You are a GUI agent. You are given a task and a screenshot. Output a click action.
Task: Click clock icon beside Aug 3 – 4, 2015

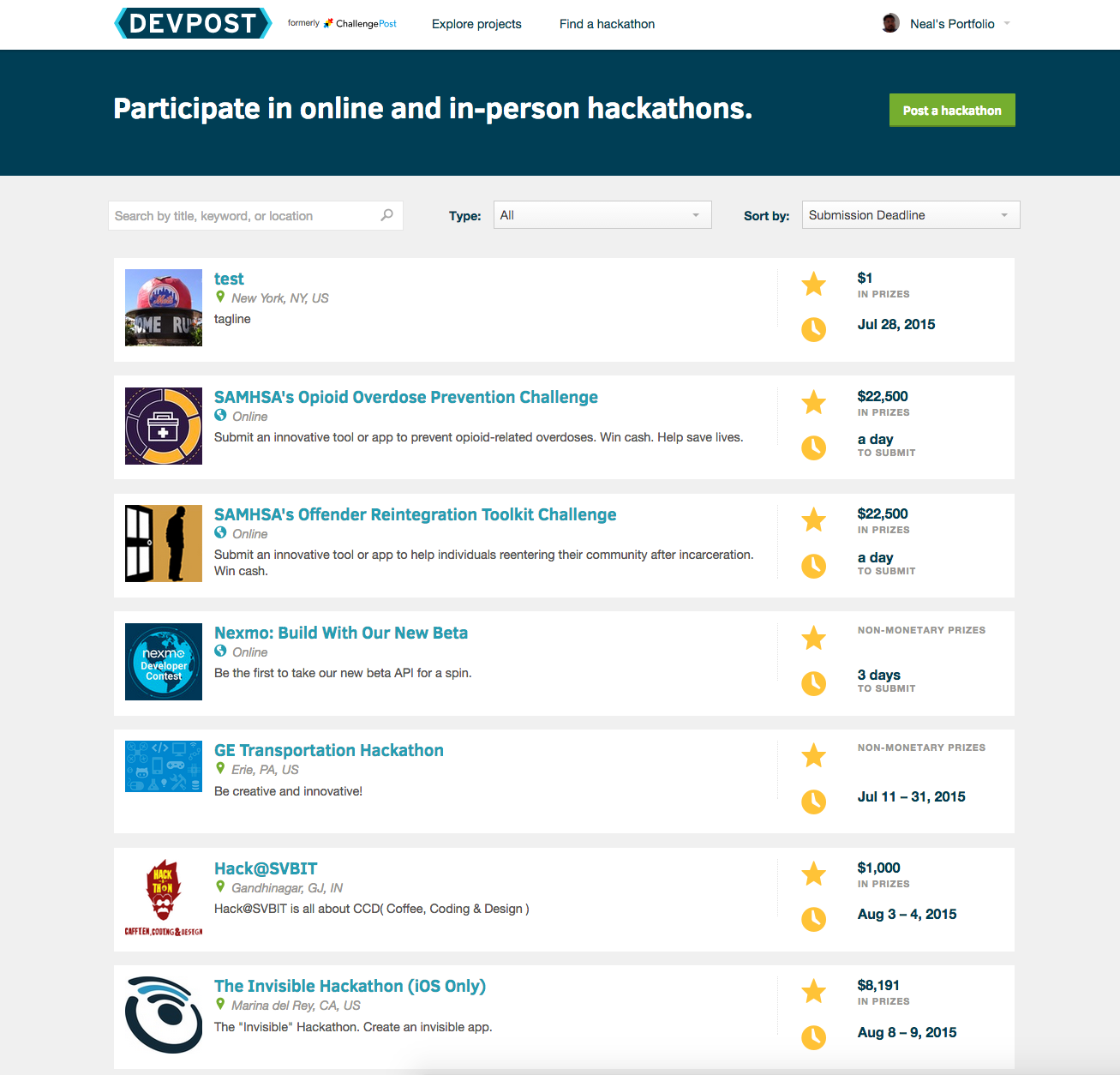click(813, 919)
